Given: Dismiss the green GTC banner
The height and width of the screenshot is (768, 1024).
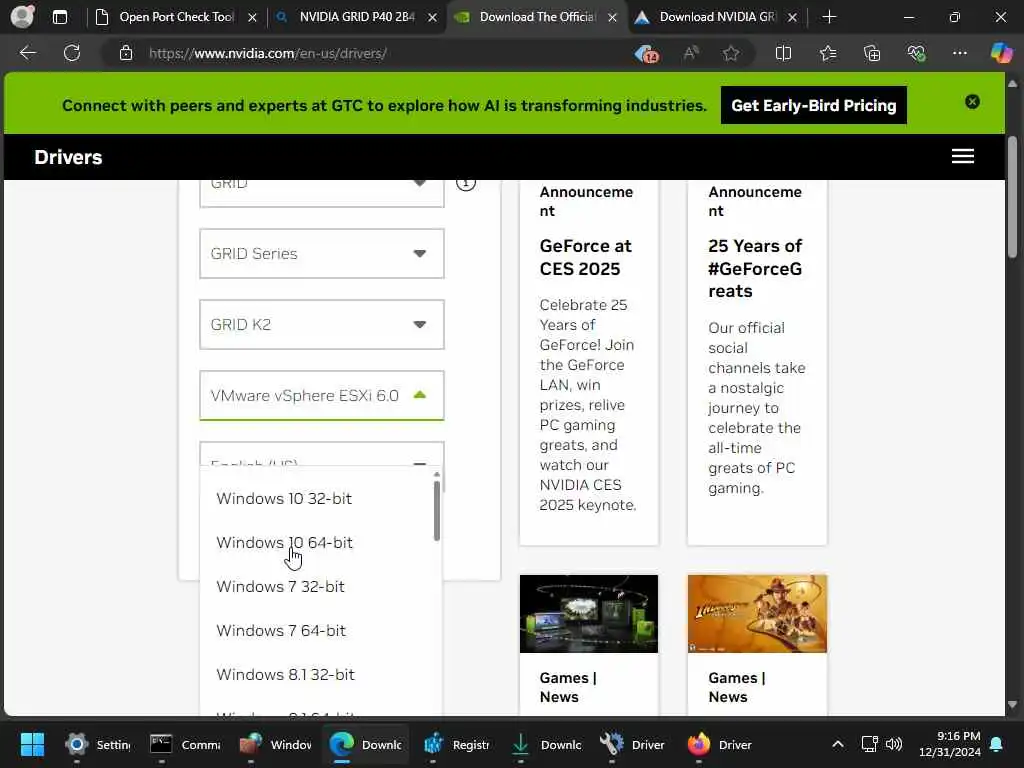Looking at the screenshot, I should tap(972, 102).
